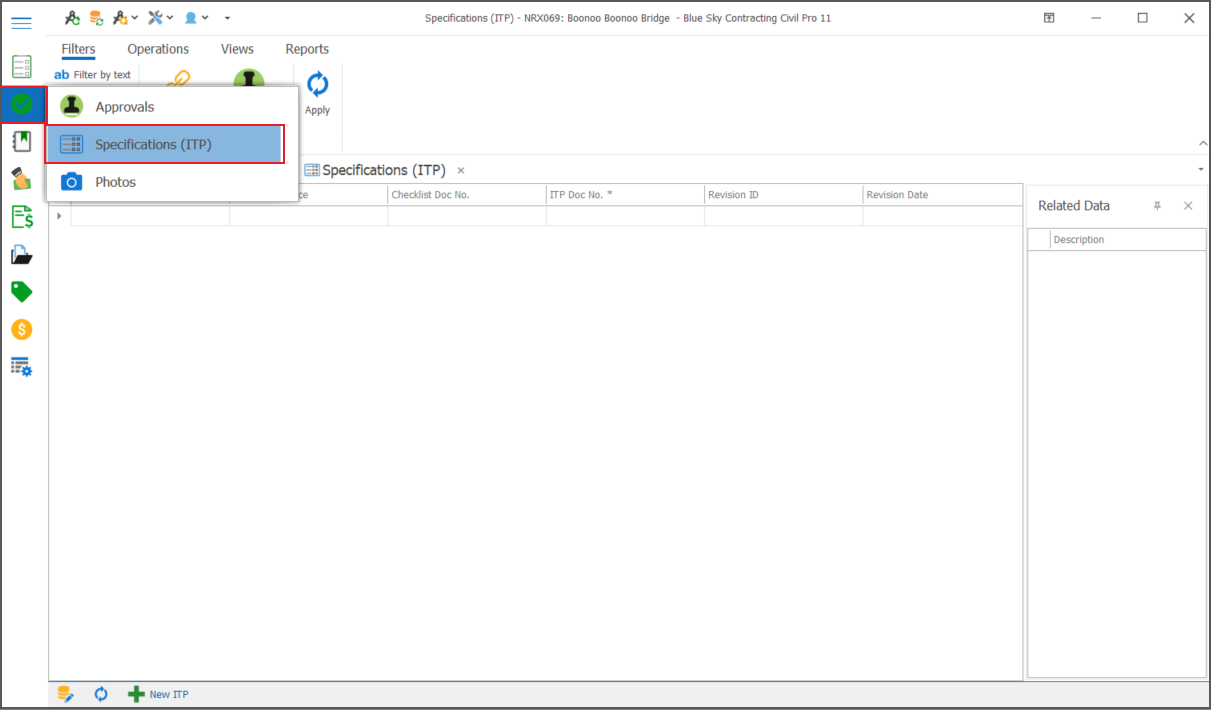
Task: Click the New ITP button
Action: click(159, 694)
